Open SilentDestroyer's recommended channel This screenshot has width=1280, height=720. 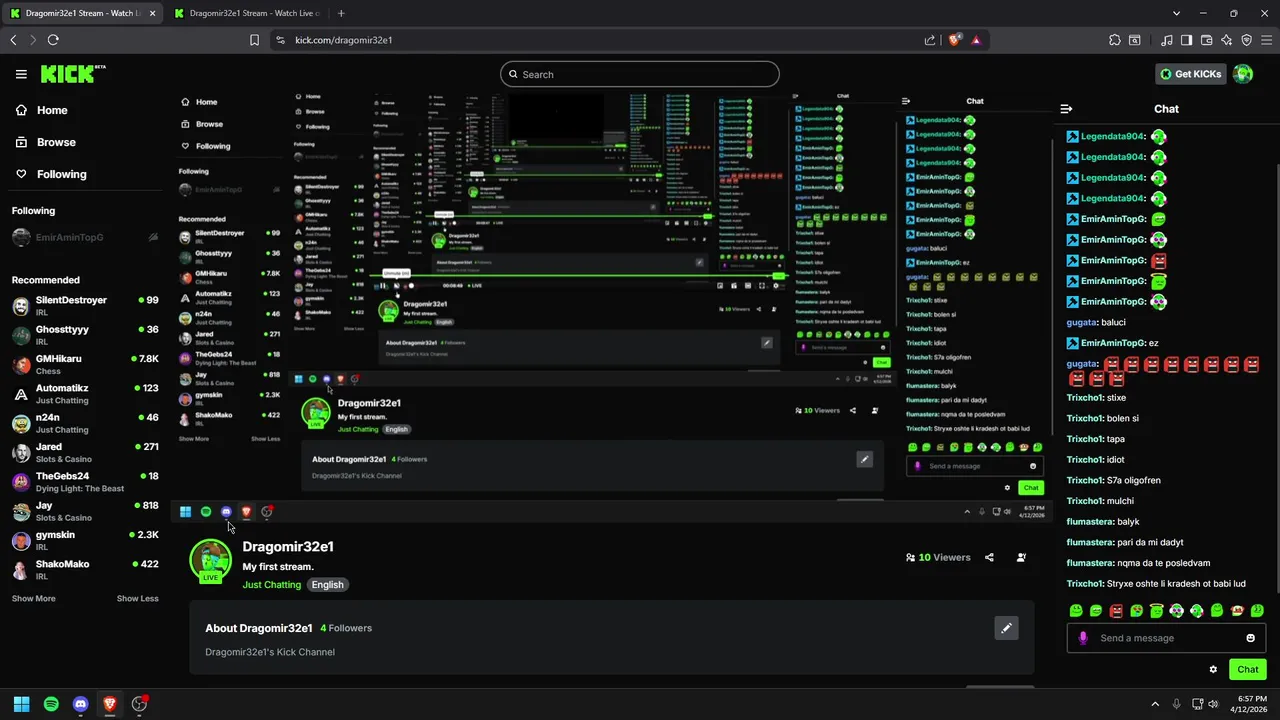click(85, 305)
